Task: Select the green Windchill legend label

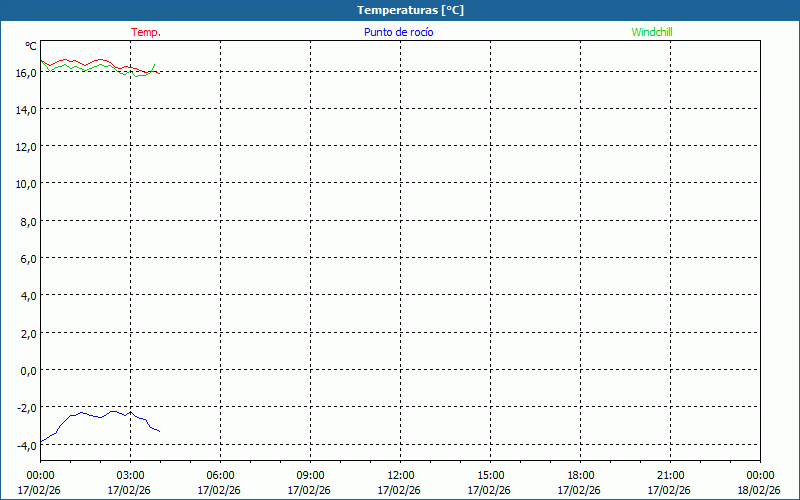Action: coord(652,32)
